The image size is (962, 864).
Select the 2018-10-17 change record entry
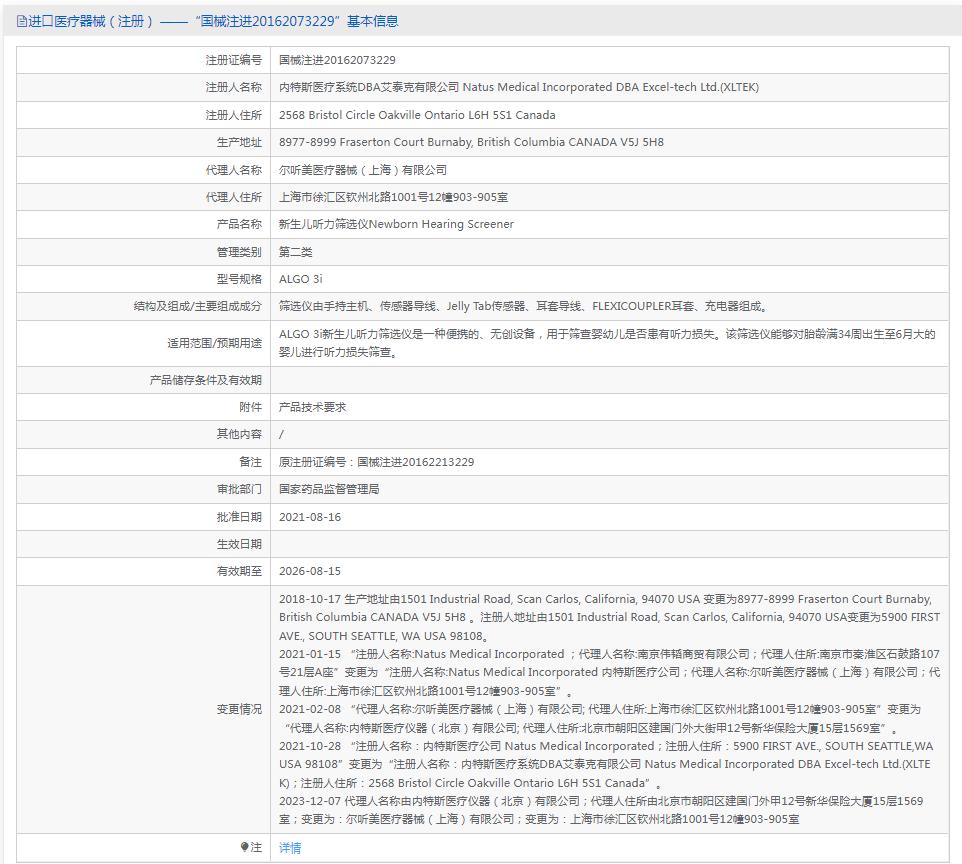pyautogui.click(x=610, y=617)
